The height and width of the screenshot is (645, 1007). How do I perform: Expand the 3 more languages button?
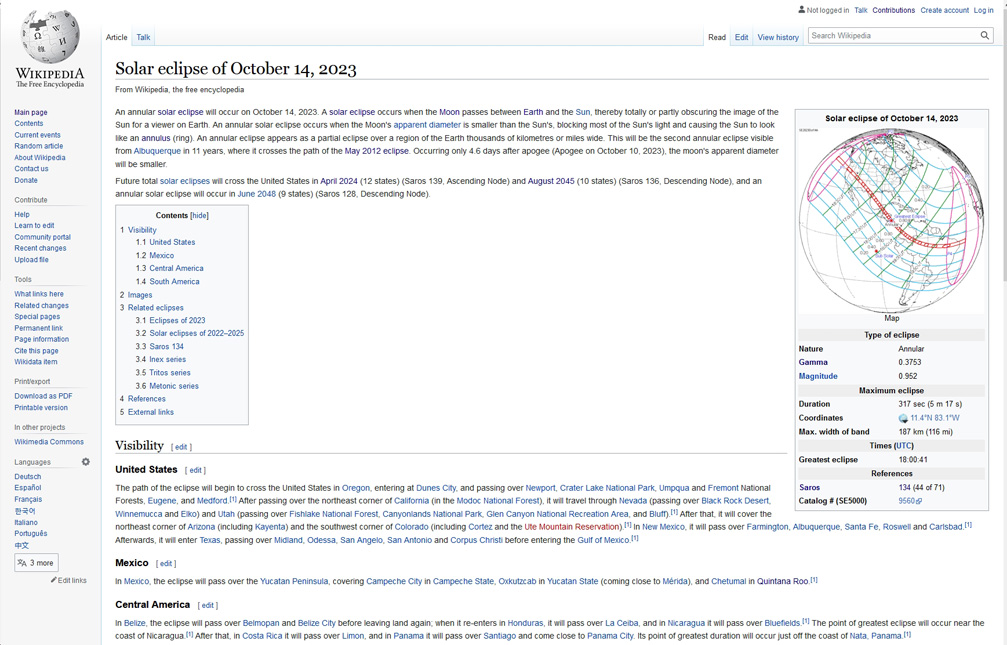tap(36, 563)
